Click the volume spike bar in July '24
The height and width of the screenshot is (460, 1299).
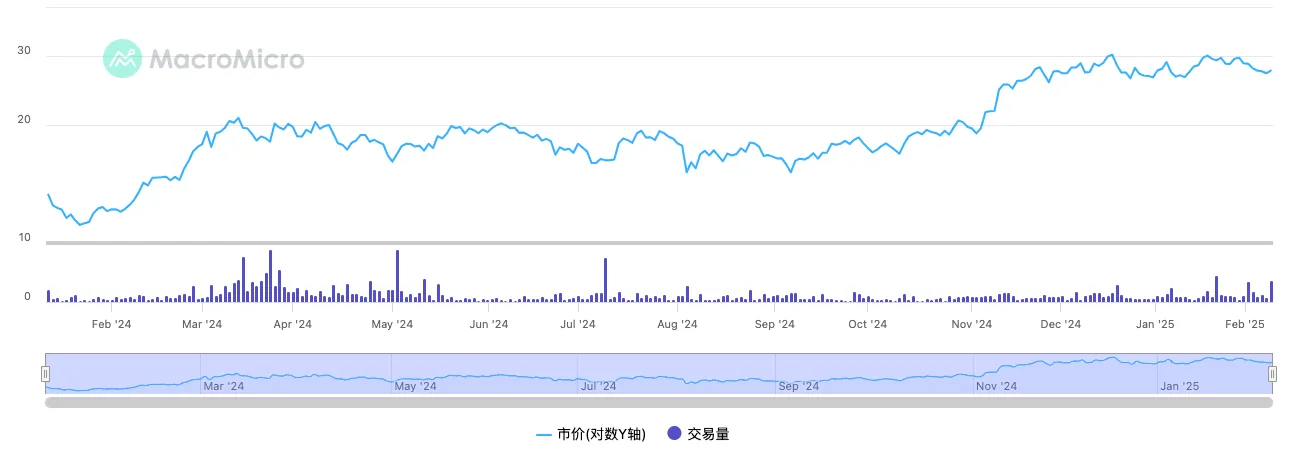[605, 281]
